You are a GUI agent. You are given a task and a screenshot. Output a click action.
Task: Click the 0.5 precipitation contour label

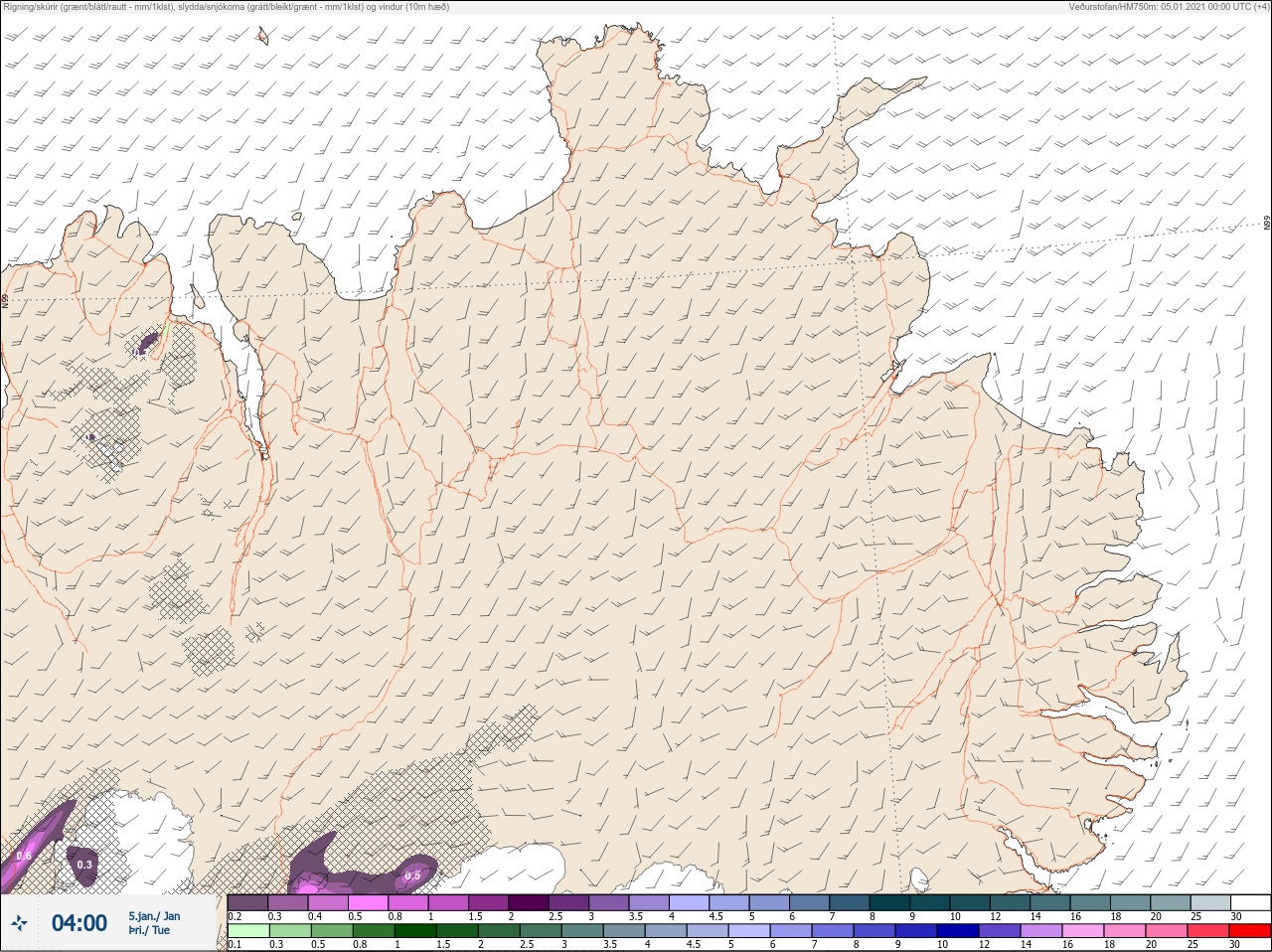[412, 875]
